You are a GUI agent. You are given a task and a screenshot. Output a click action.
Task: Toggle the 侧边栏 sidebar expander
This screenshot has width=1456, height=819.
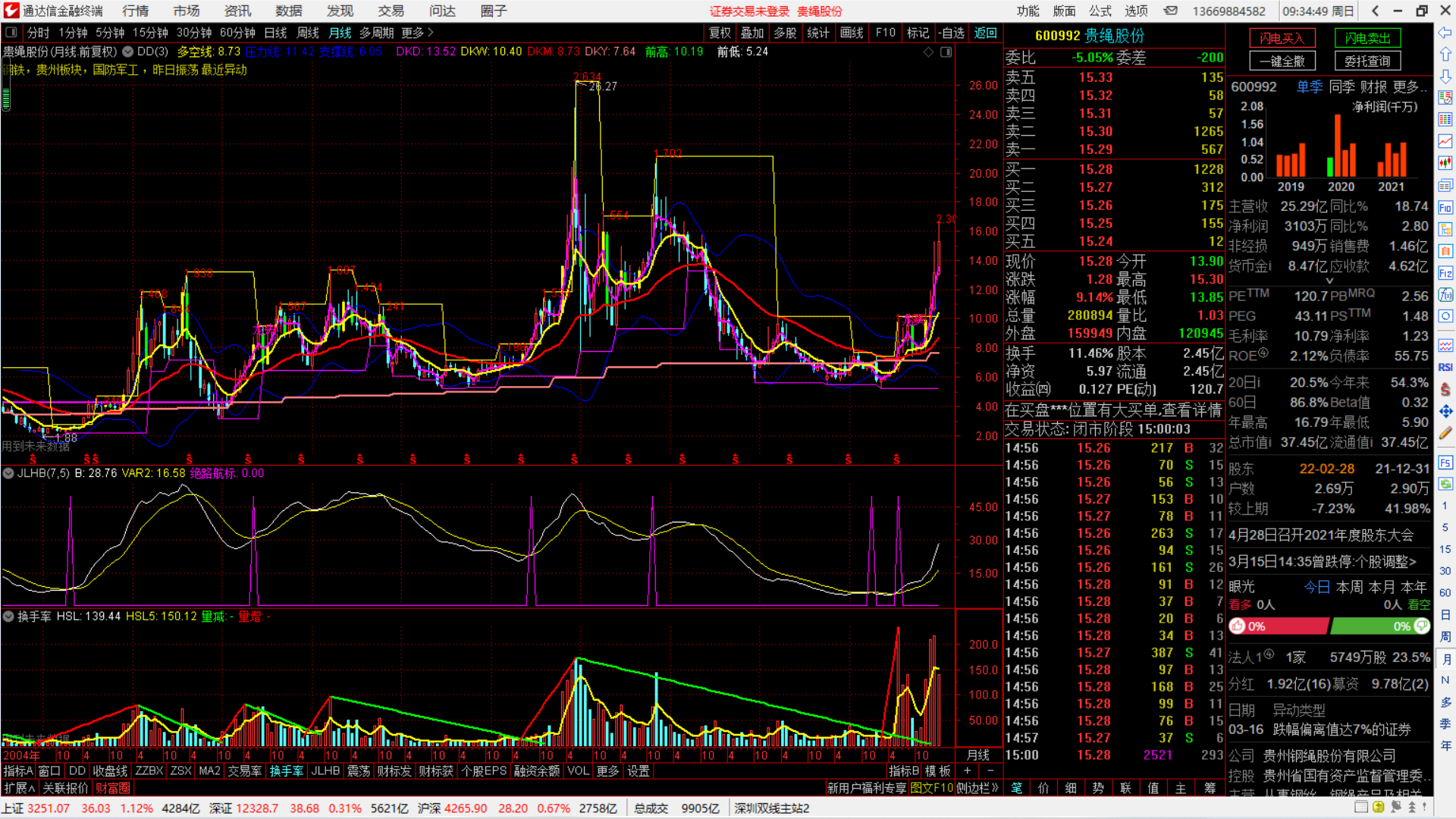tap(977, 789)
